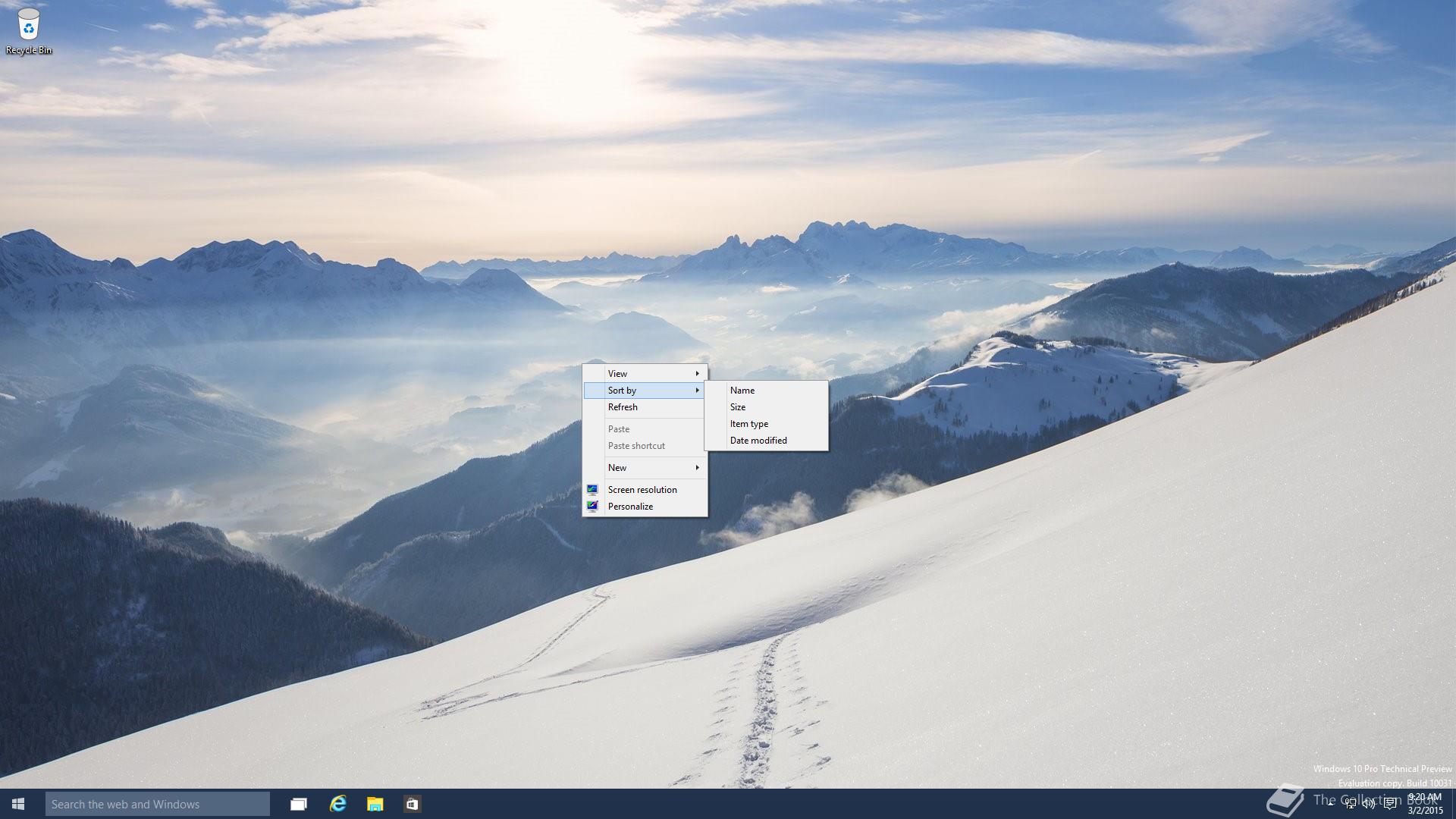Click the network tray icon
This screenshot has width=1456, height=819.
tap(1351, 804)
